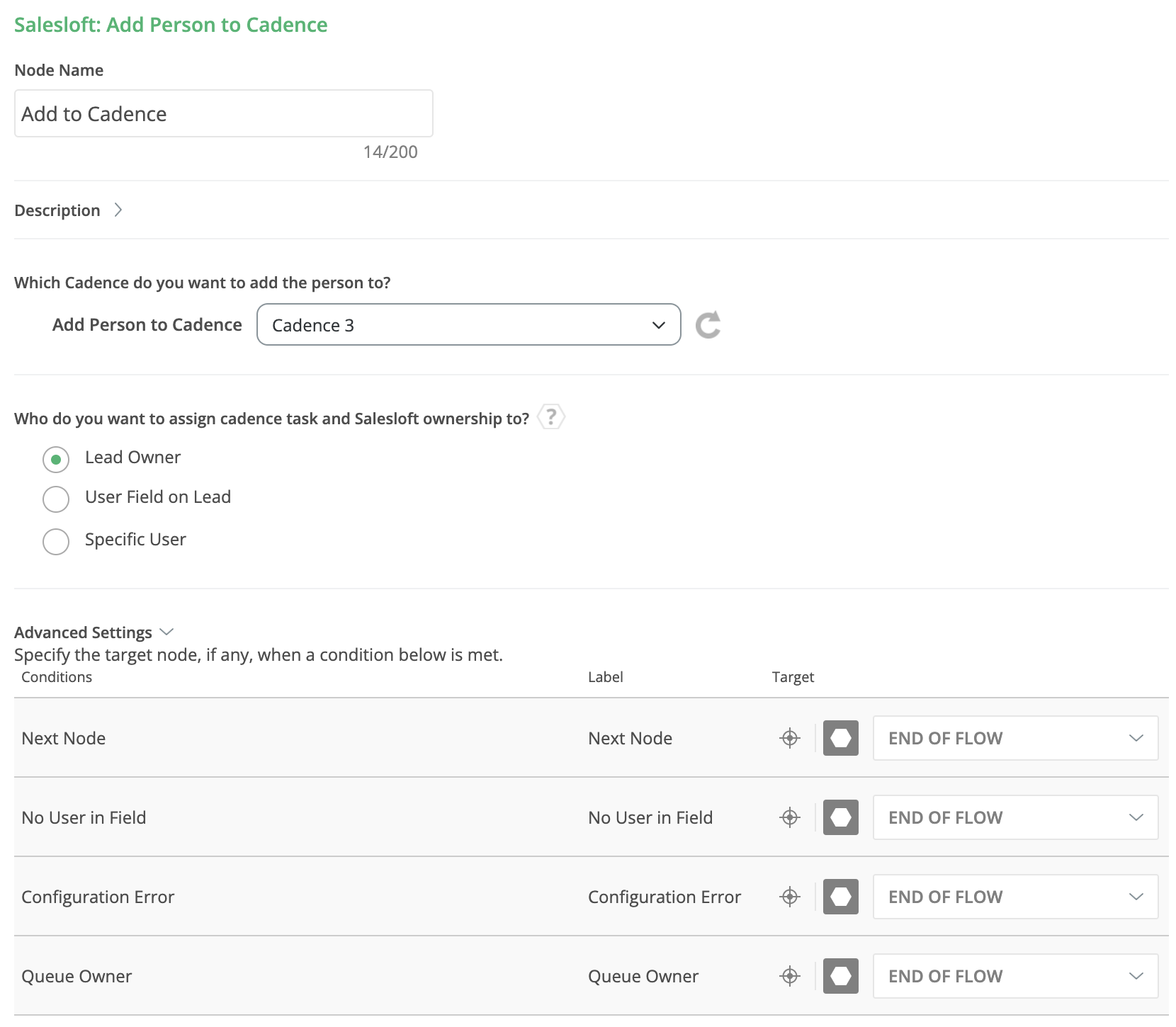Click the Configuration Error condition cell

click(x=98, y=897)
